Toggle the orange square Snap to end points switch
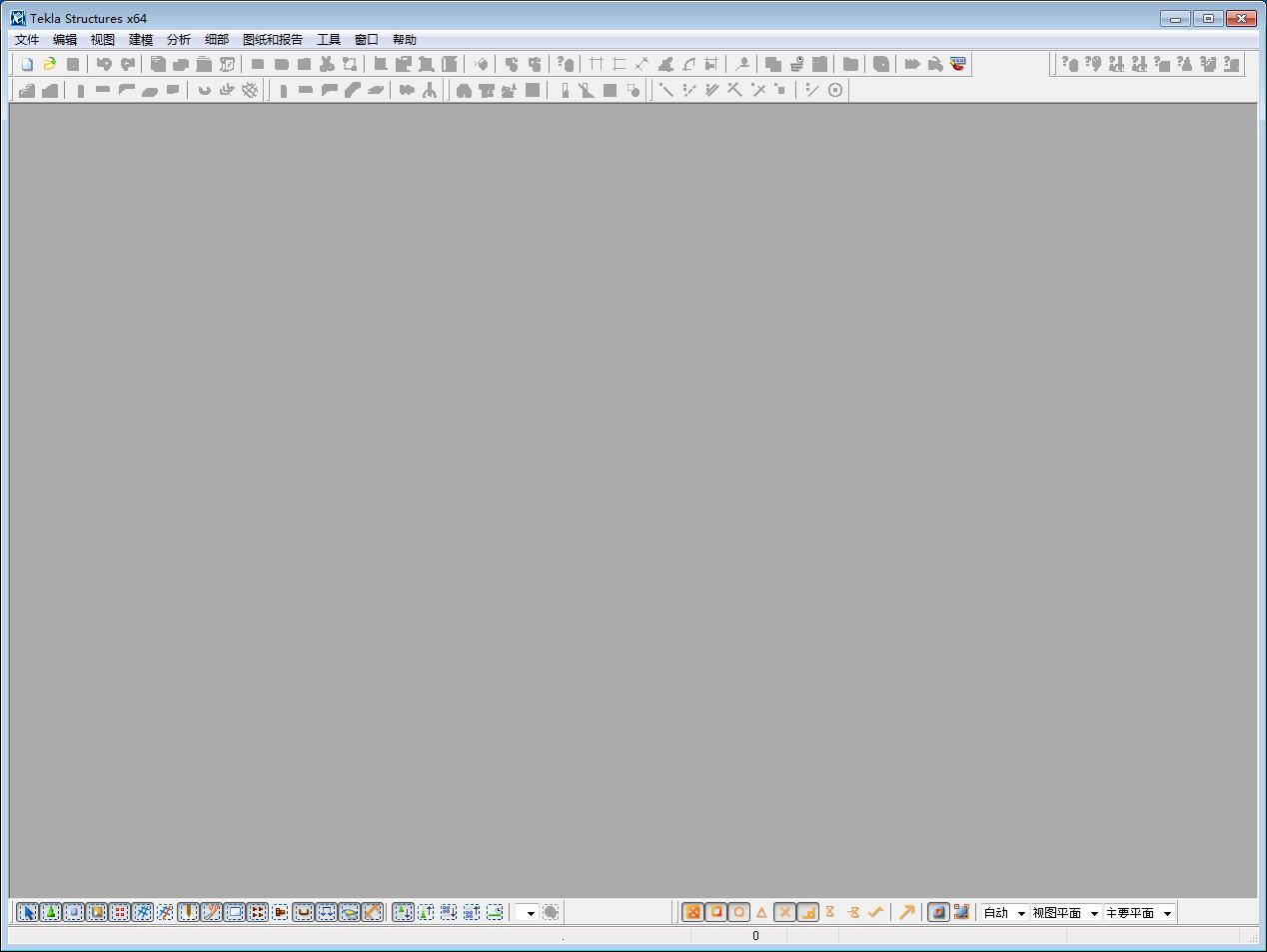Image resolution: width=1267 pixels, height=952 pixels. click(x=715, y=912)
